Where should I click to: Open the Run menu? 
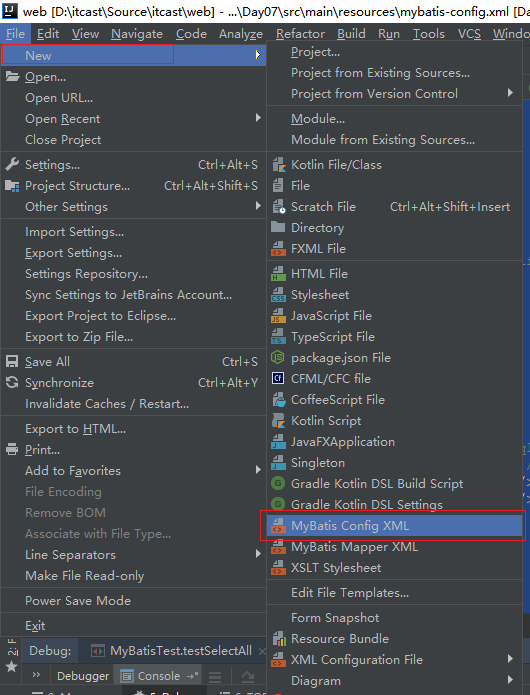tap(389, 34)
